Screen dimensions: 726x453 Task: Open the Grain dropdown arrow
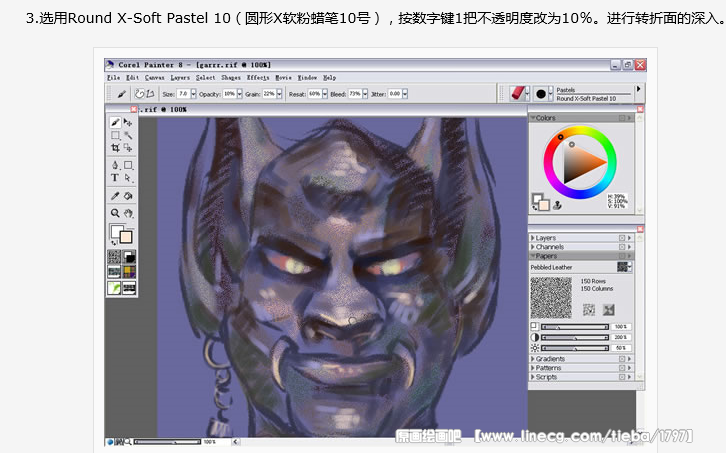(279, 94)
